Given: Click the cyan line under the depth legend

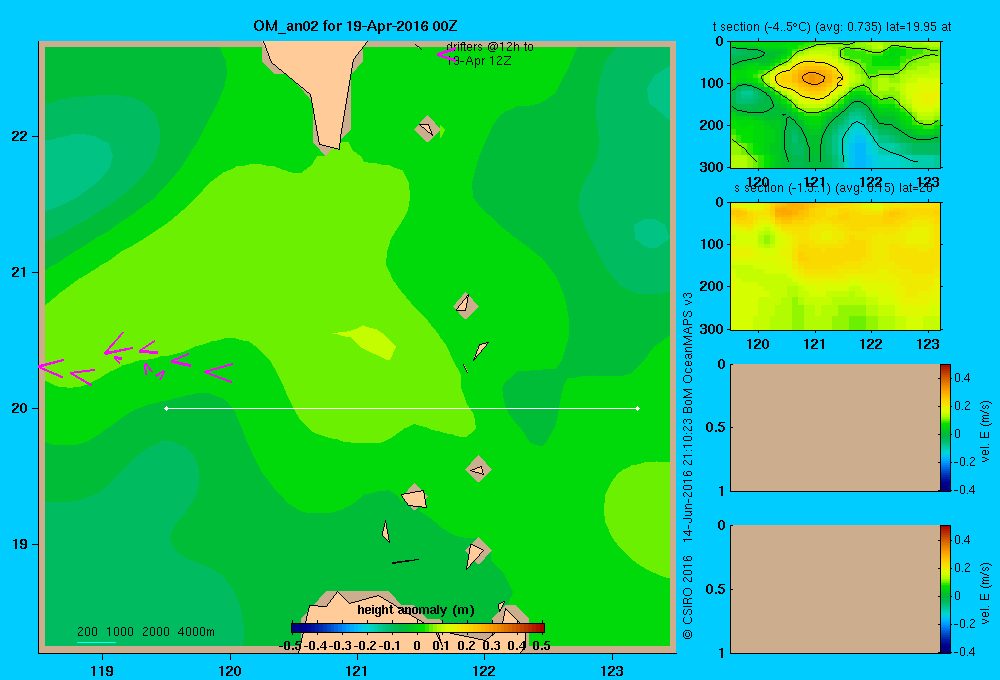Looking at the screenshot, I should point(96,642).
